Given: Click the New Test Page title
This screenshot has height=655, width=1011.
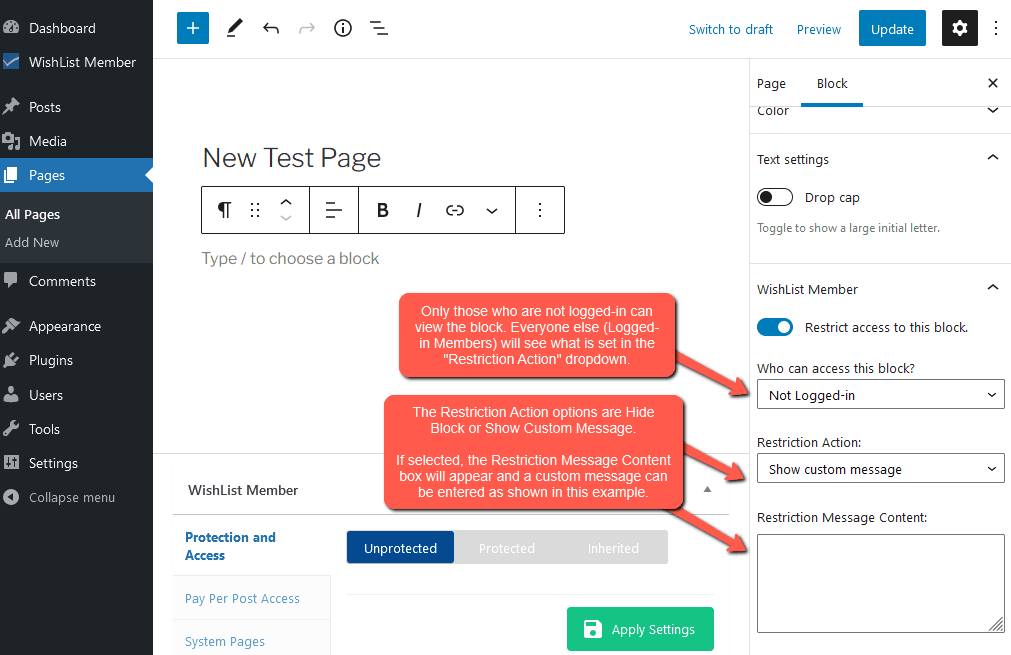Looking at the screenshot, I should click(291, 158).
